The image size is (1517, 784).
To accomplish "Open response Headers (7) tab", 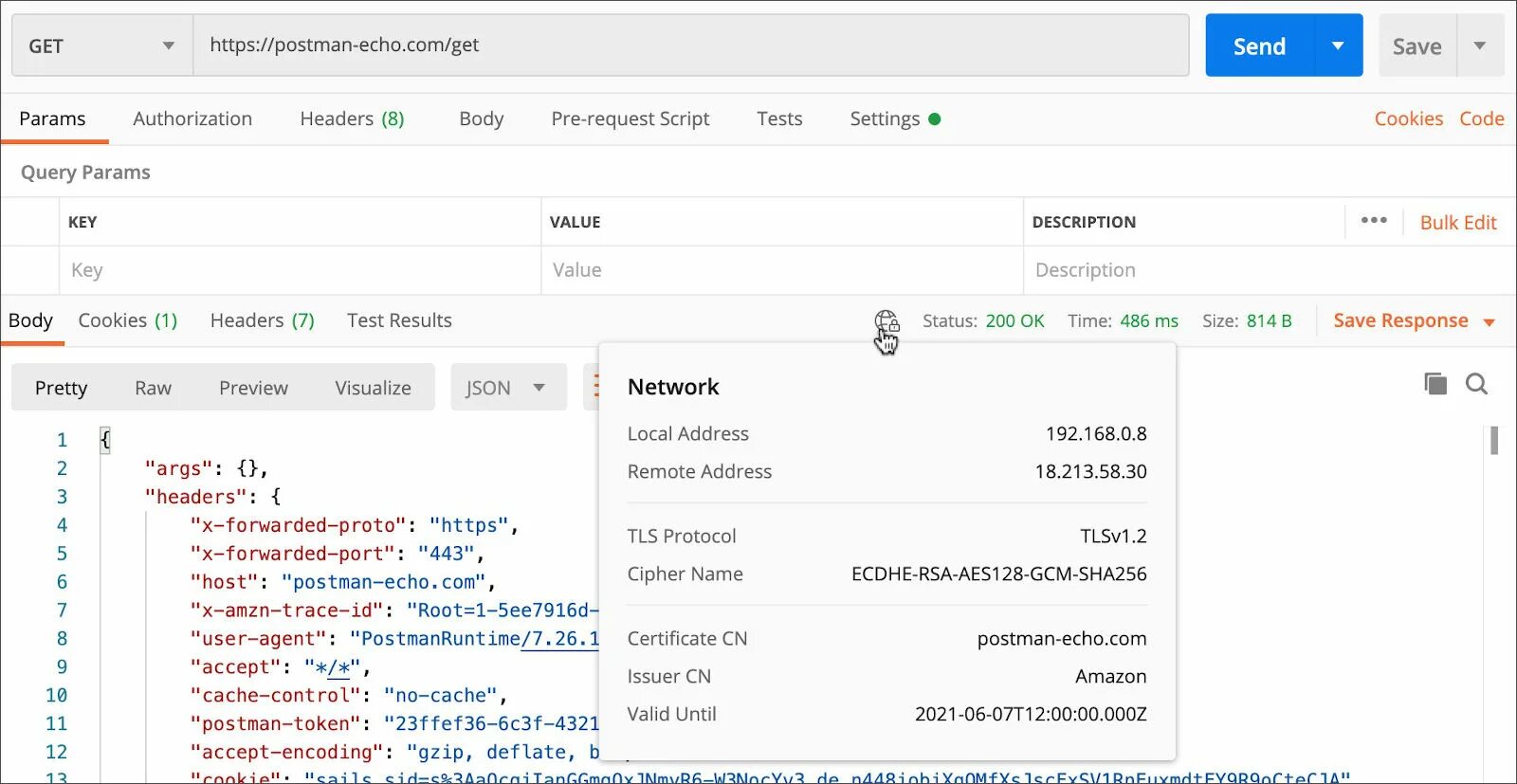I will click(263, 320).
